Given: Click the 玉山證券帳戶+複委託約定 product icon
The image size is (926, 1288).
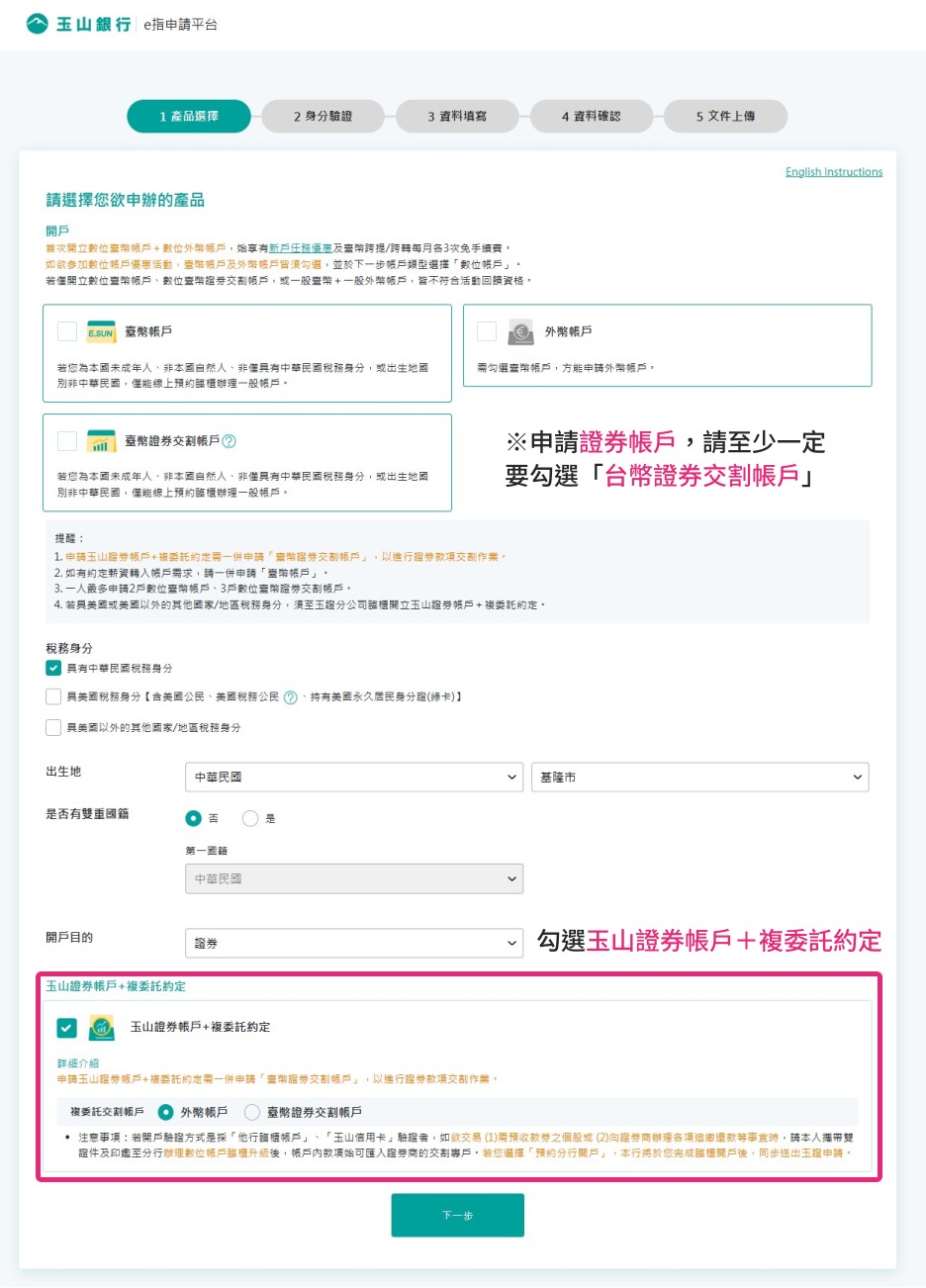Looking at the screenshot, I should coord(101,1028).
